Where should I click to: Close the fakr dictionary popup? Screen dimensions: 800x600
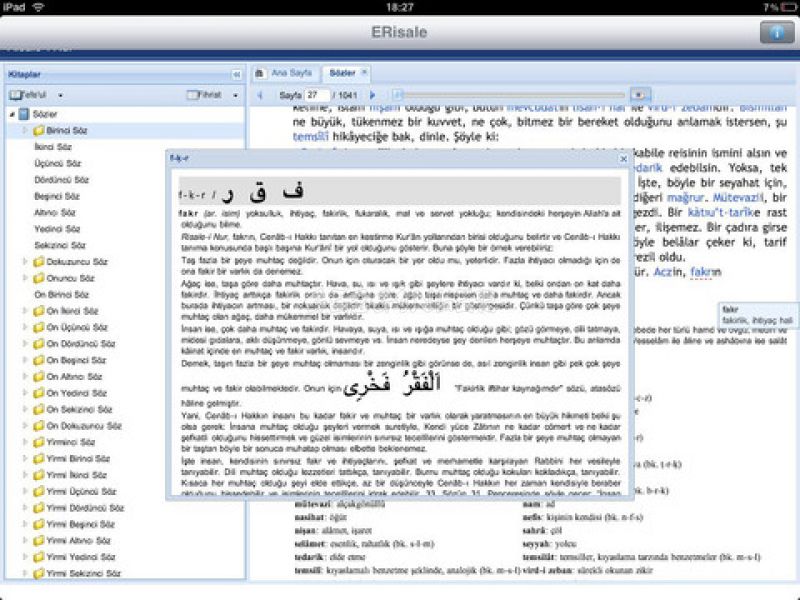(623, 159)
